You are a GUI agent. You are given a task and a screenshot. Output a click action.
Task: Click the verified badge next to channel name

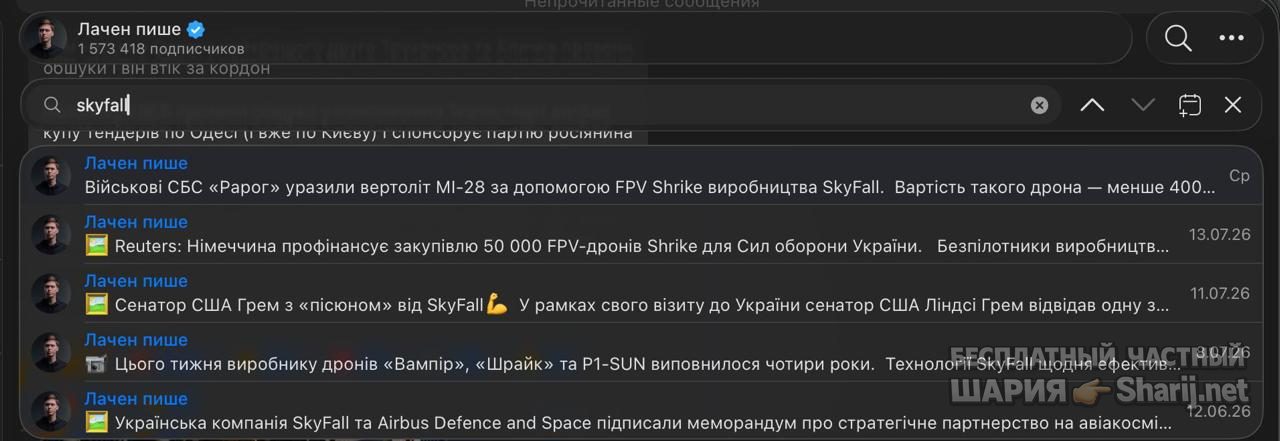pyautogui.click(x=196, y=29)
